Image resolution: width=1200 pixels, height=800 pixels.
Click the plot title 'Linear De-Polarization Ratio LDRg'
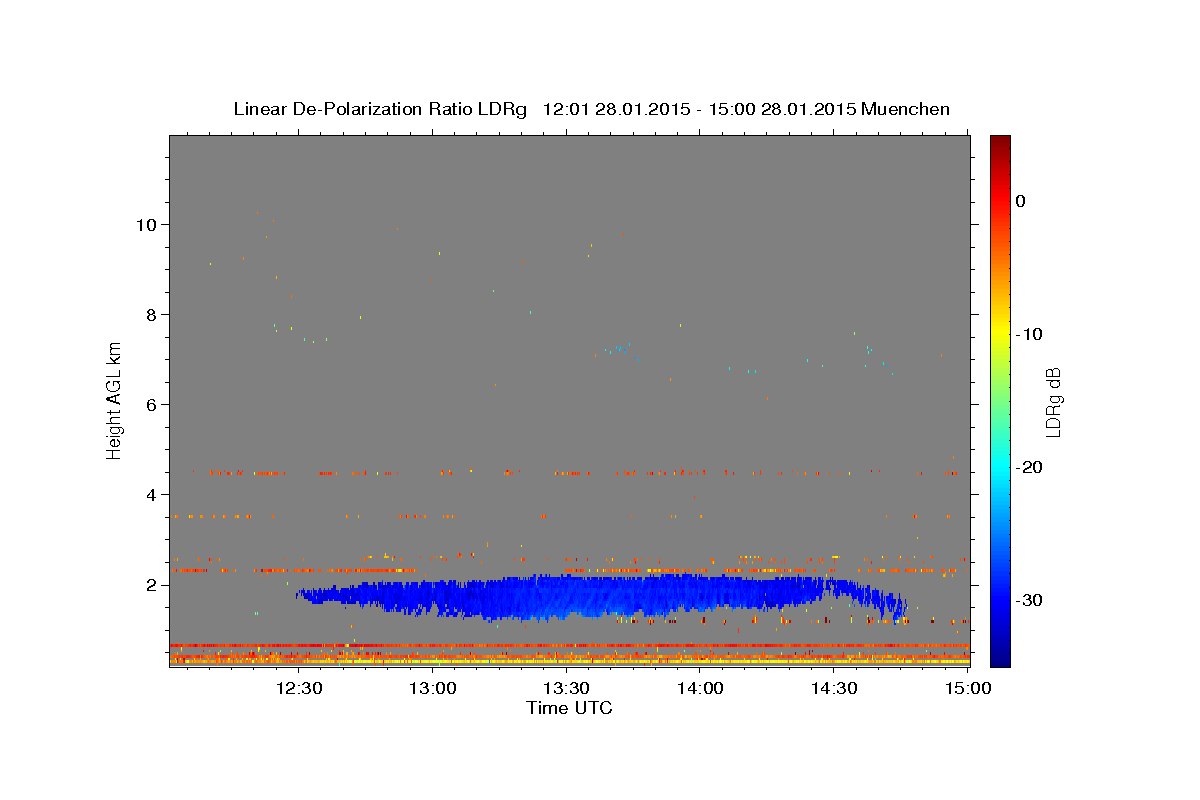tap(380, 109)
